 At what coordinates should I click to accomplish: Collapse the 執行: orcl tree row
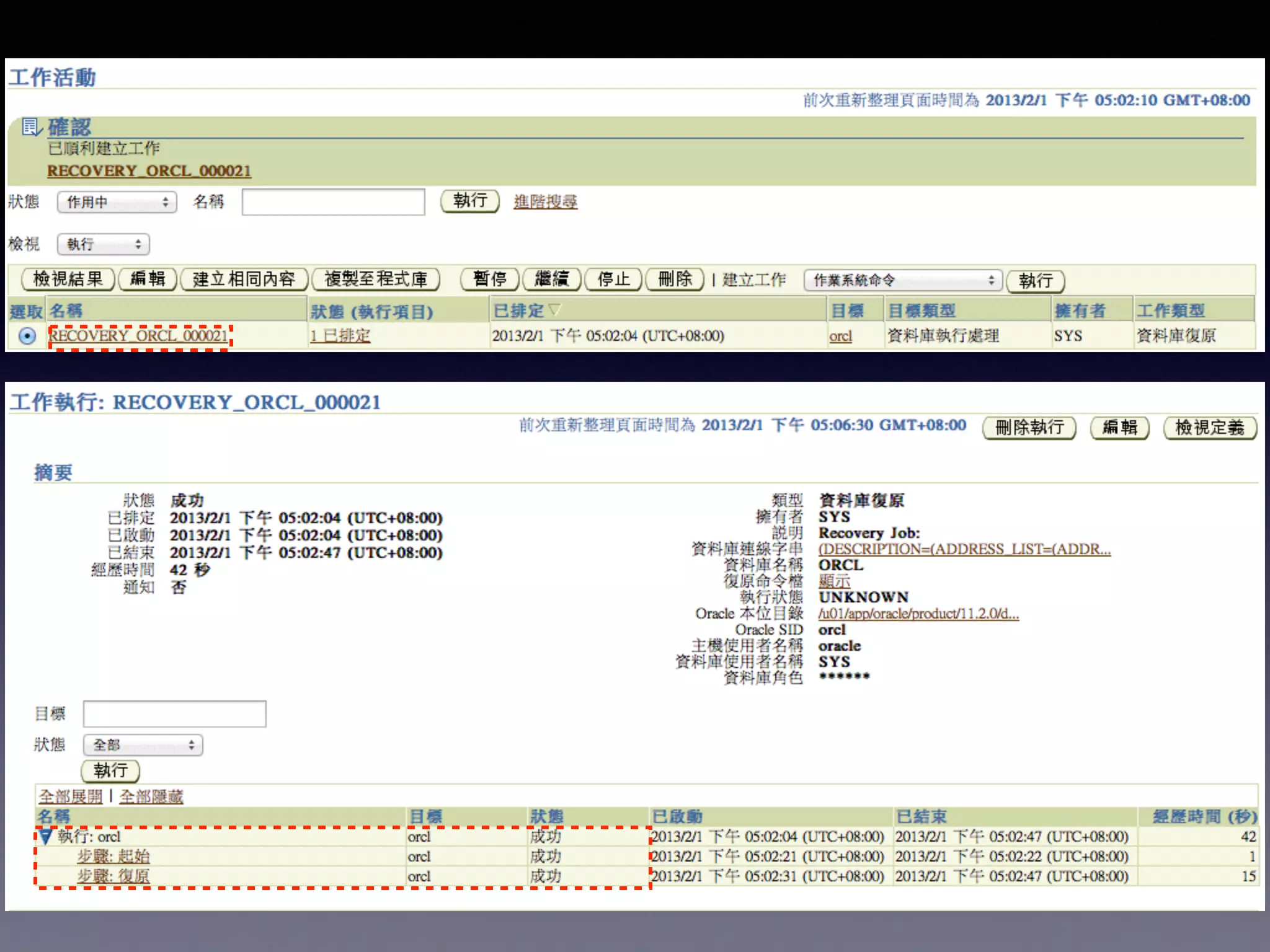(x=45, y=837)
